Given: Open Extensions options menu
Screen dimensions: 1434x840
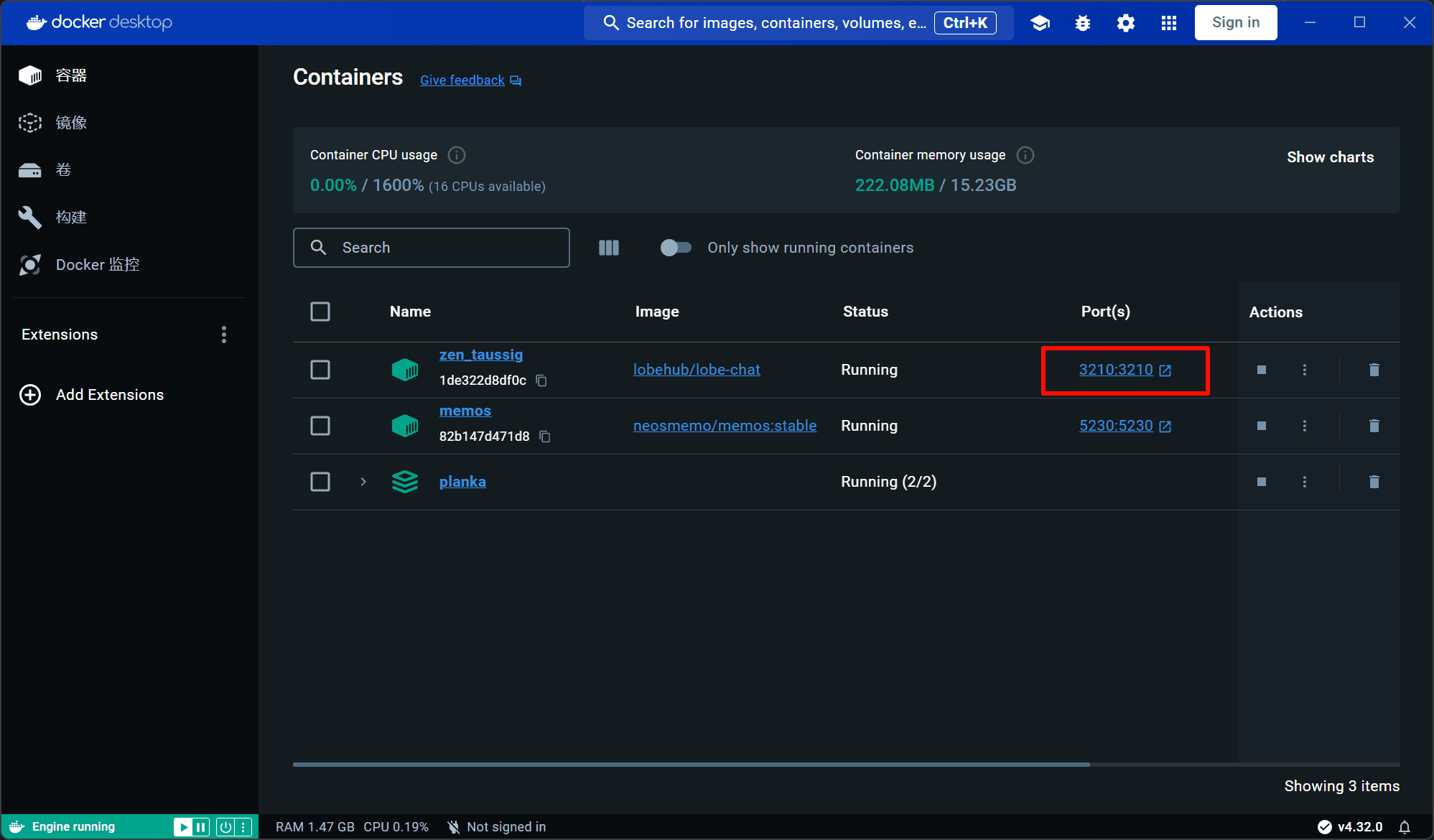Looking at the screenshot, I should [x=224, y=335].
